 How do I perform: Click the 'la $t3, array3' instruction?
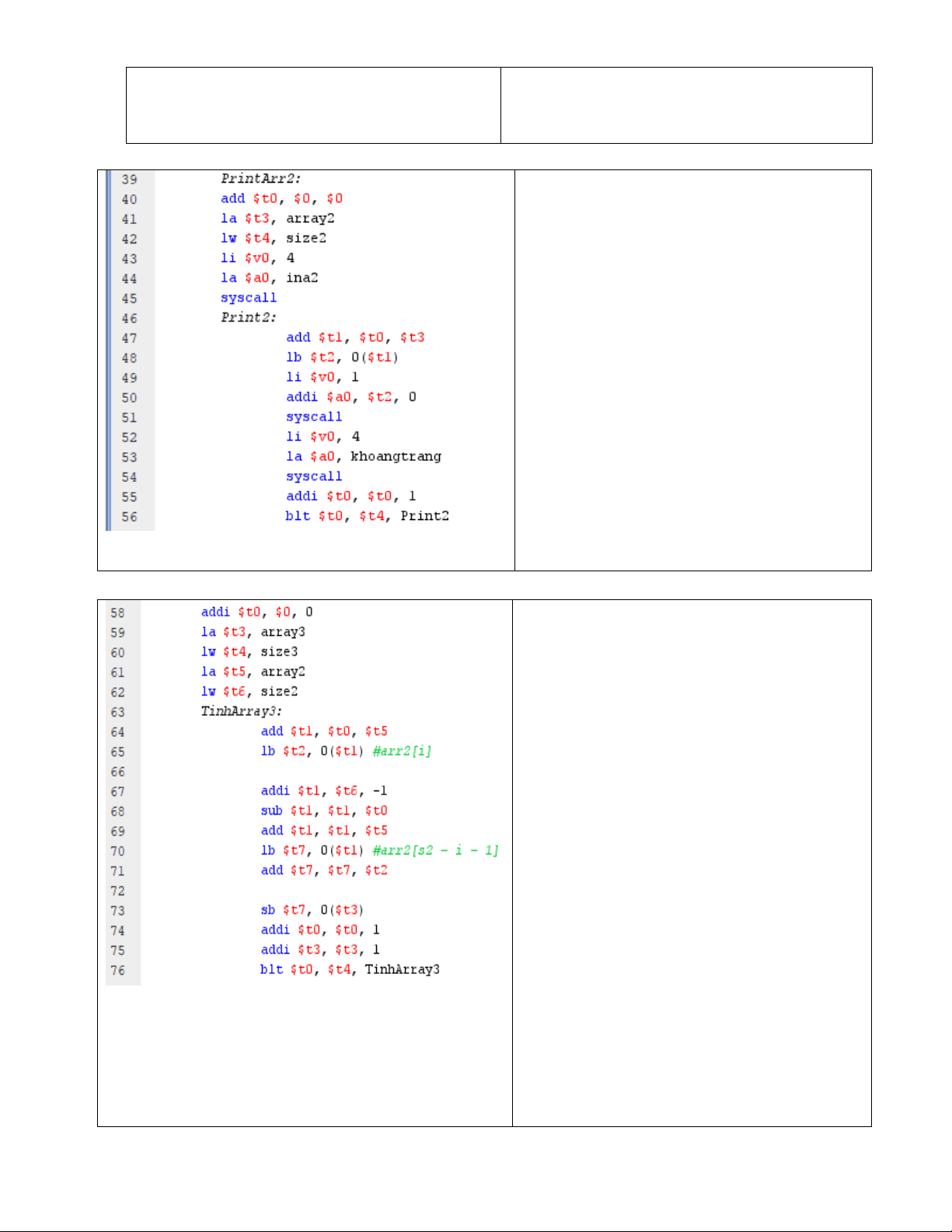pyautogui.click(x=253, y=632)
